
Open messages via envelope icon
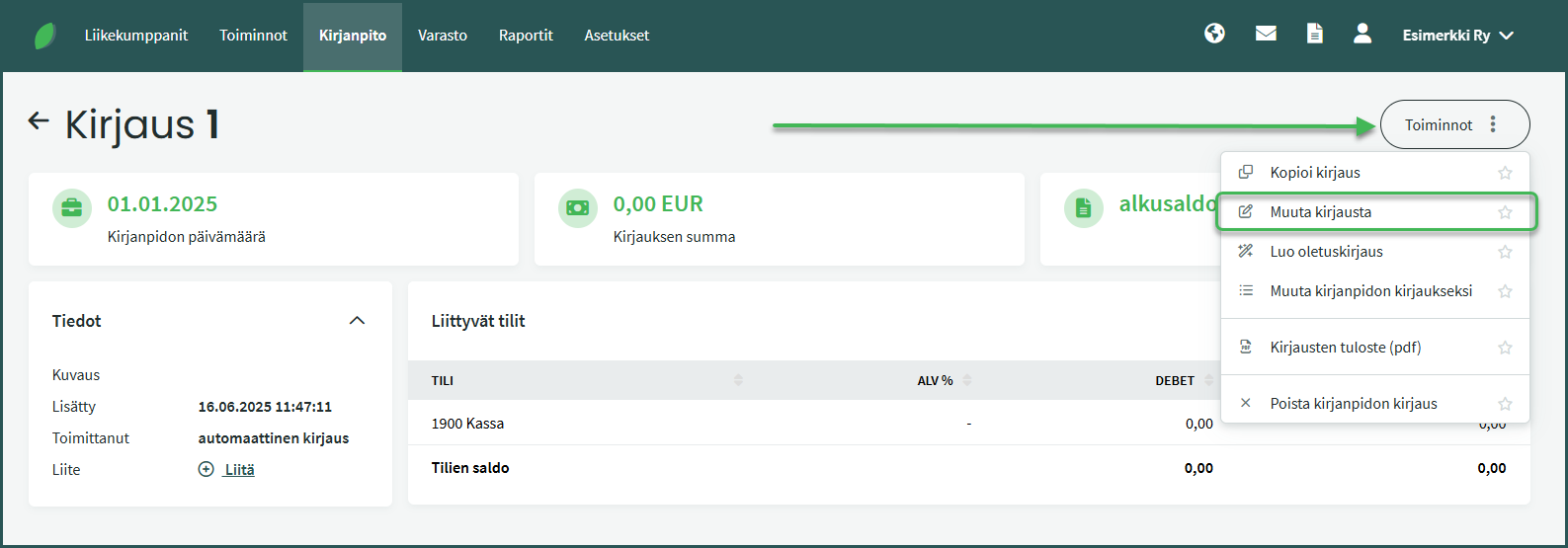pyautogui.click(x=1266, y=35)
